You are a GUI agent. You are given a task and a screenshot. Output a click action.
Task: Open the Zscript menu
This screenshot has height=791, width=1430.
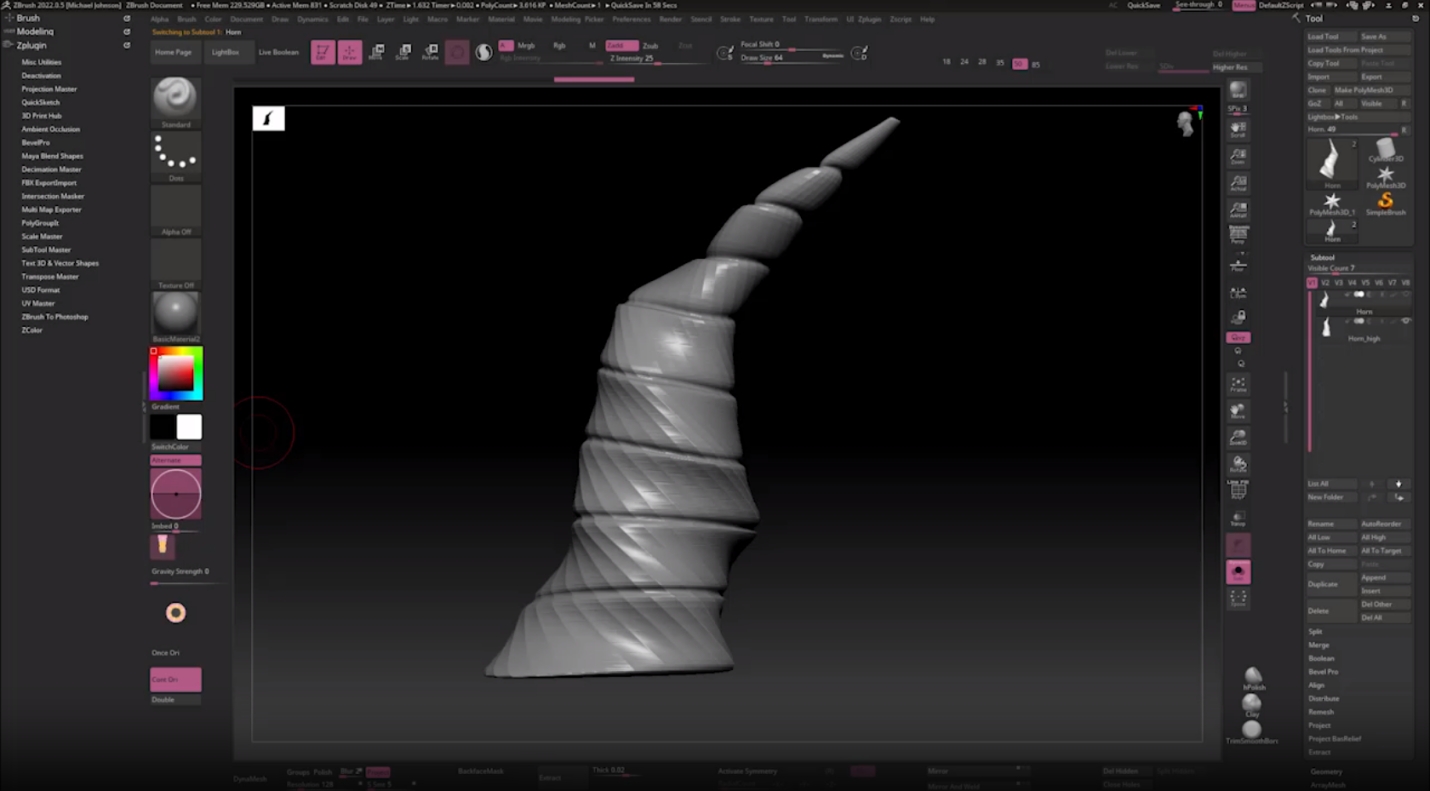point(901,19)
